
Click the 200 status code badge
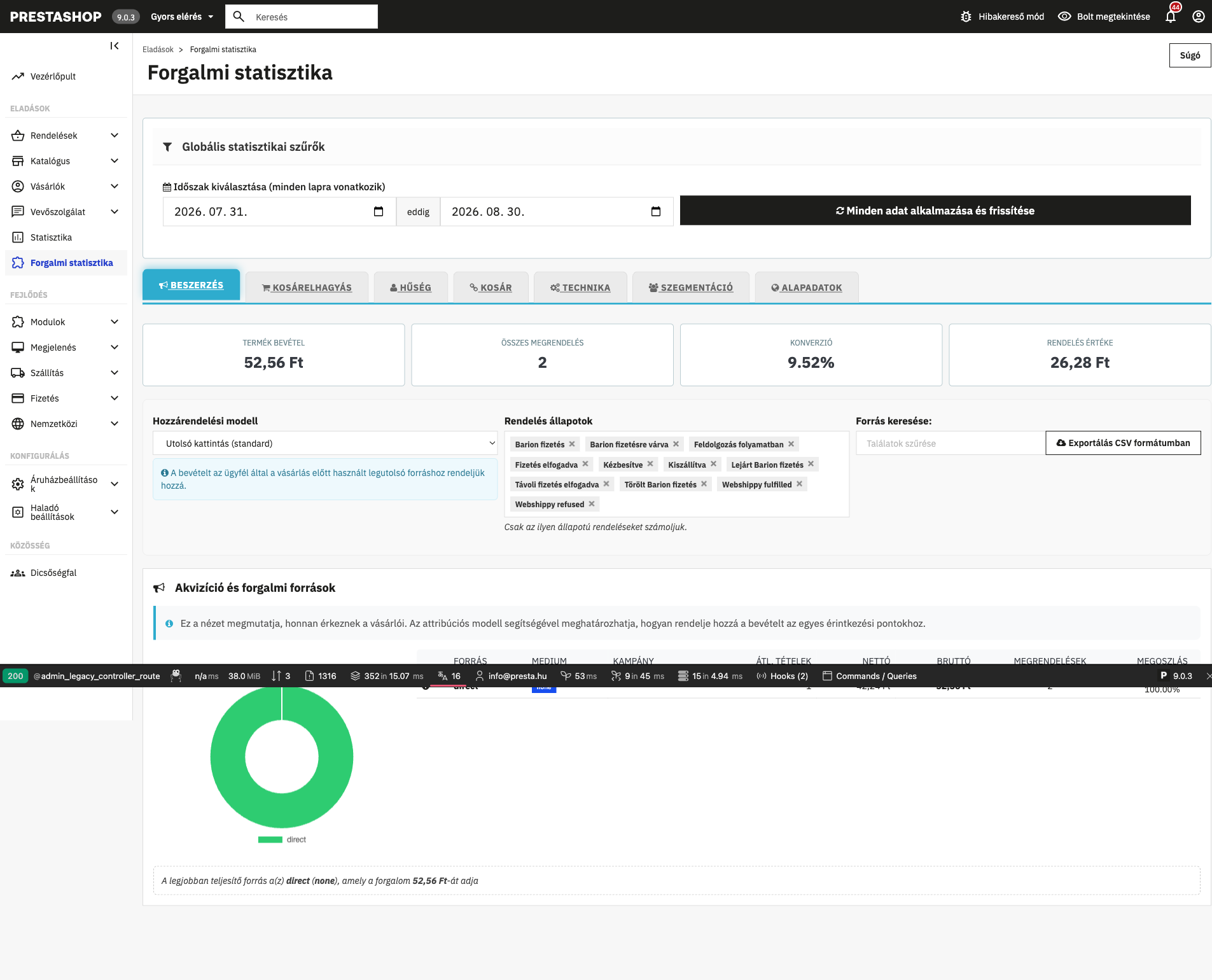pos(15,676)
